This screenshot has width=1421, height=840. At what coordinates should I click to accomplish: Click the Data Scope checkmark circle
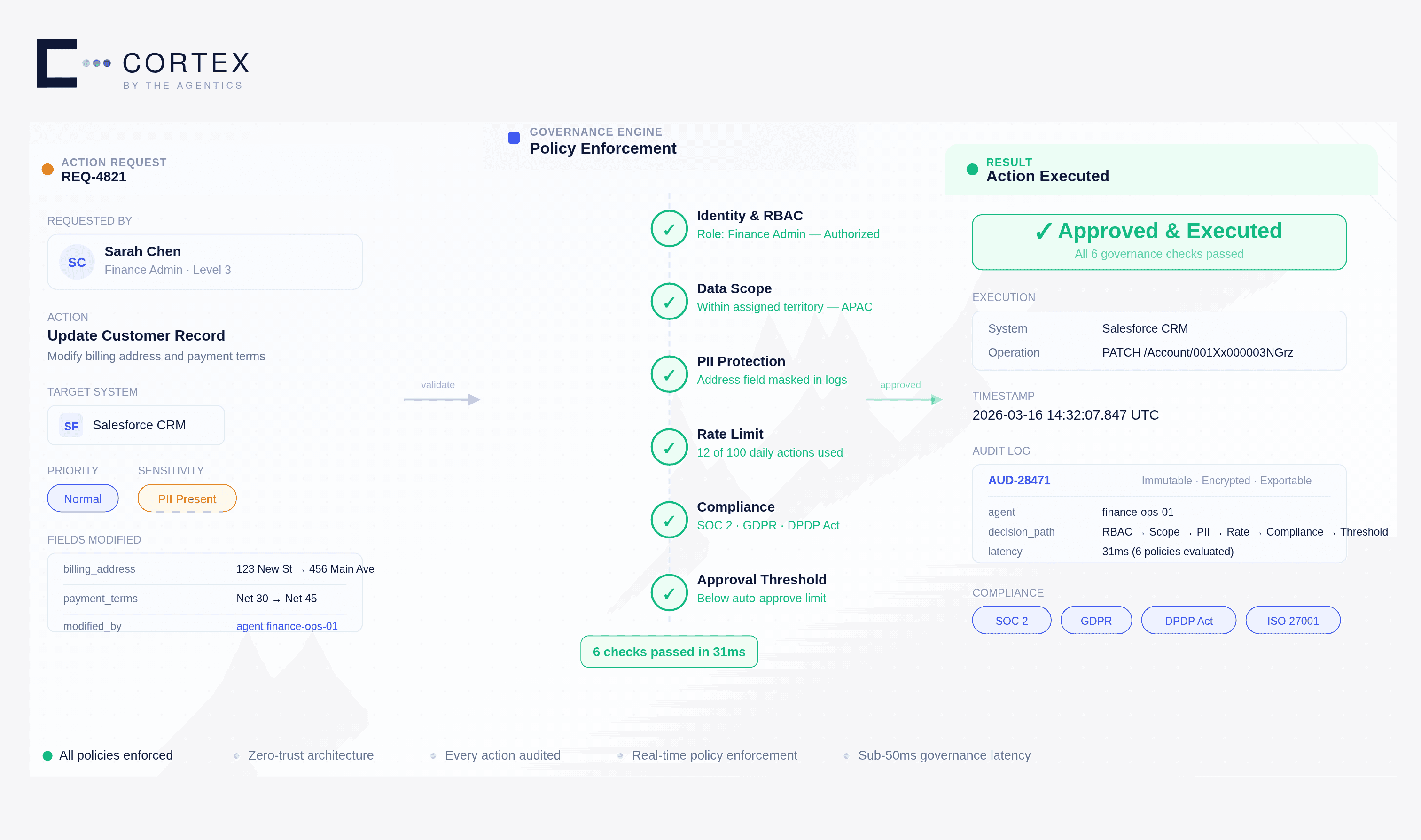(669, 302)
